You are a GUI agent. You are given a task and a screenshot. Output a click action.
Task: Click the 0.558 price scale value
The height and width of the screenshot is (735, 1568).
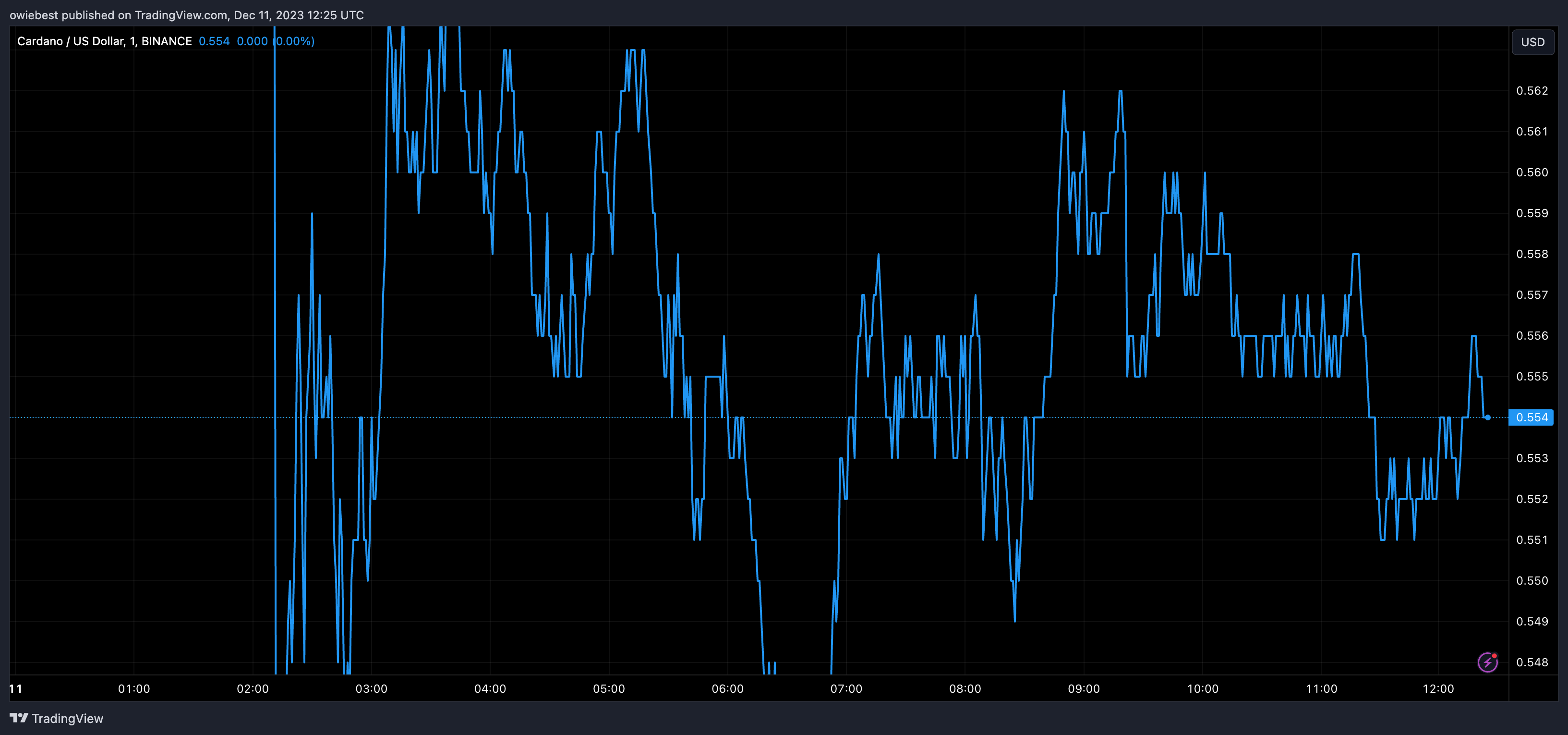point(1532,254)
